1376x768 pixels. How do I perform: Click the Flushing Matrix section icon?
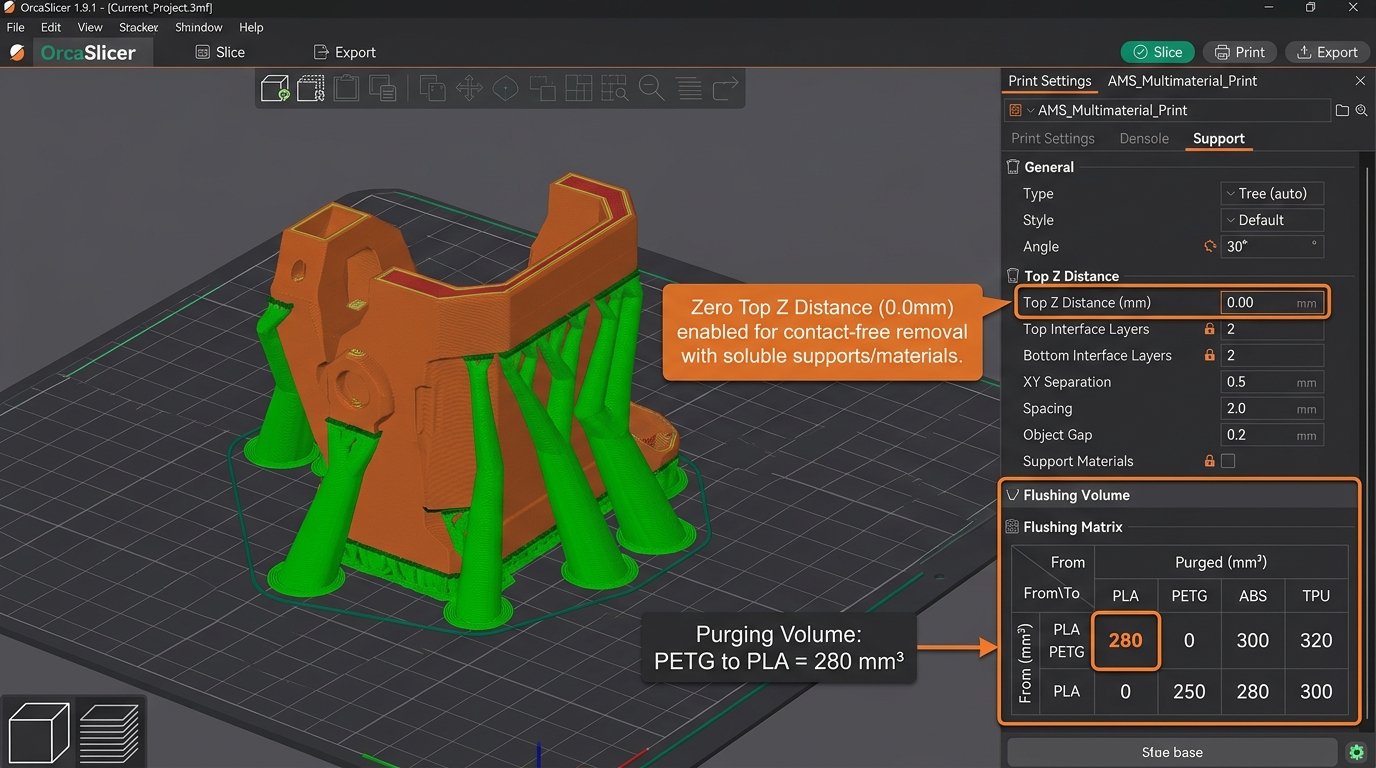(1012, 527)
